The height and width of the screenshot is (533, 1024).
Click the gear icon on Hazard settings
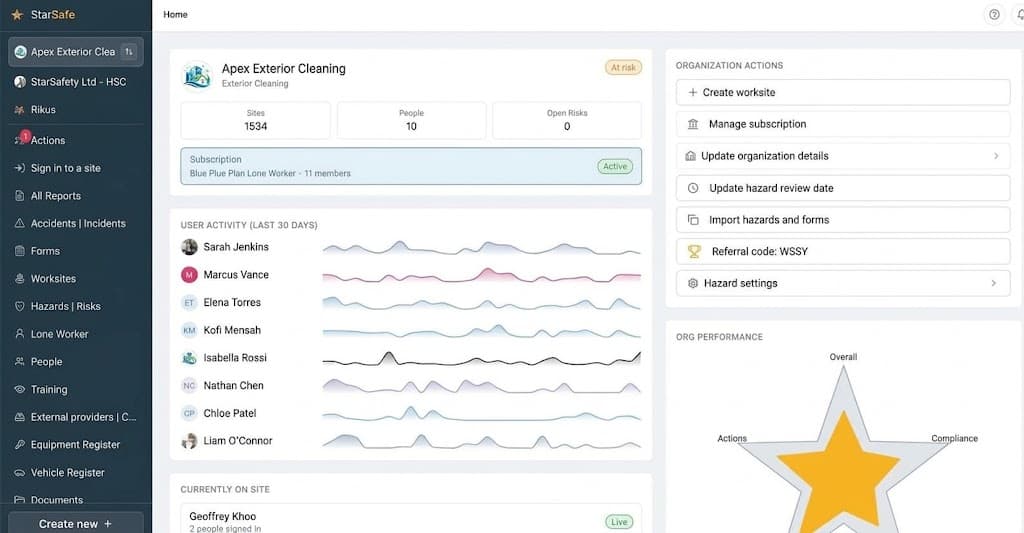pos(693,283)
